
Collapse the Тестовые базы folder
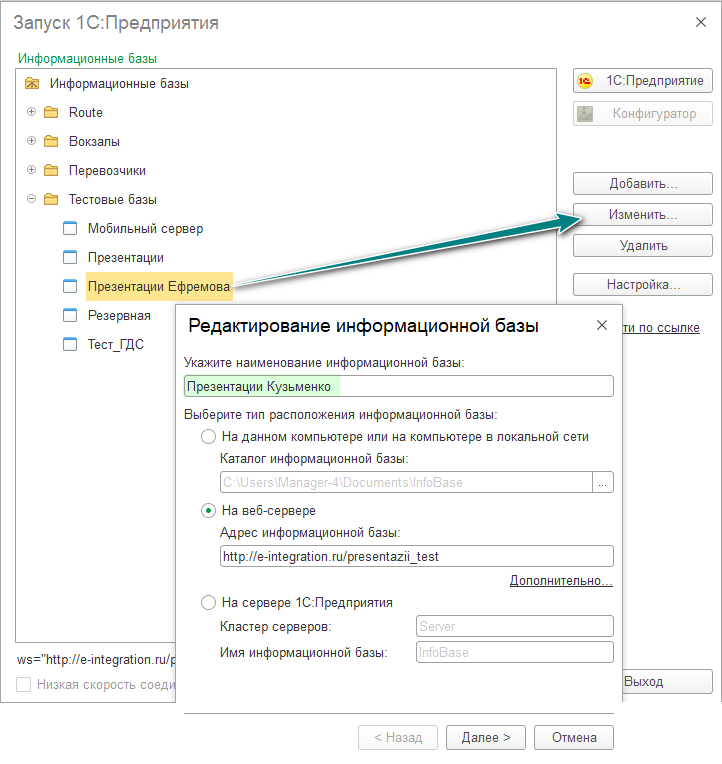coord(32,200)
